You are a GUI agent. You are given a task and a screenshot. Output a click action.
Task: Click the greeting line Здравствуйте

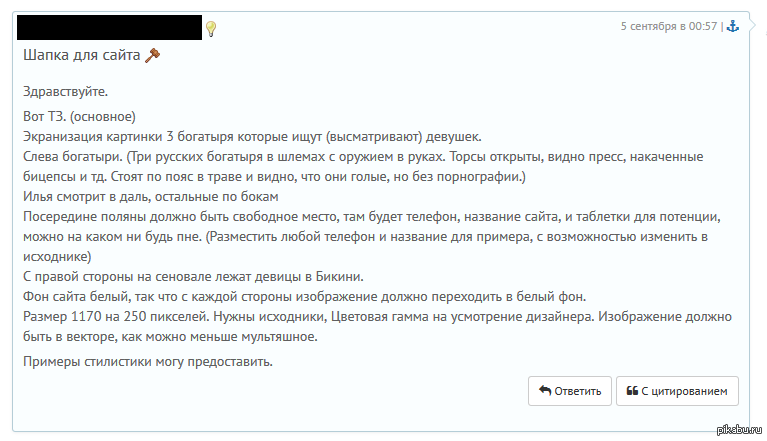[65, 92]
